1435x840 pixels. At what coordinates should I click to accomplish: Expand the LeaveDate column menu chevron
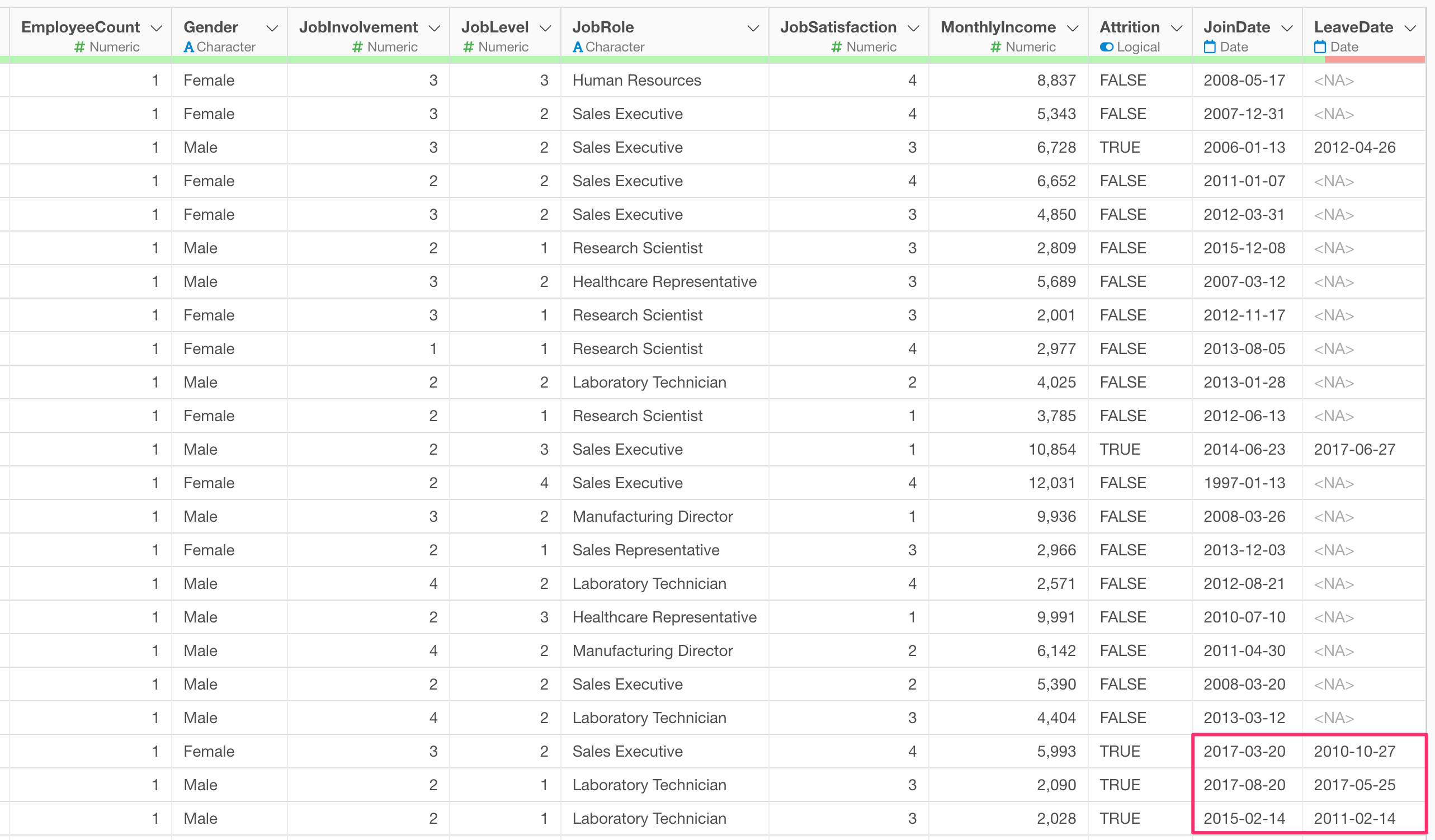(1410, 28)
